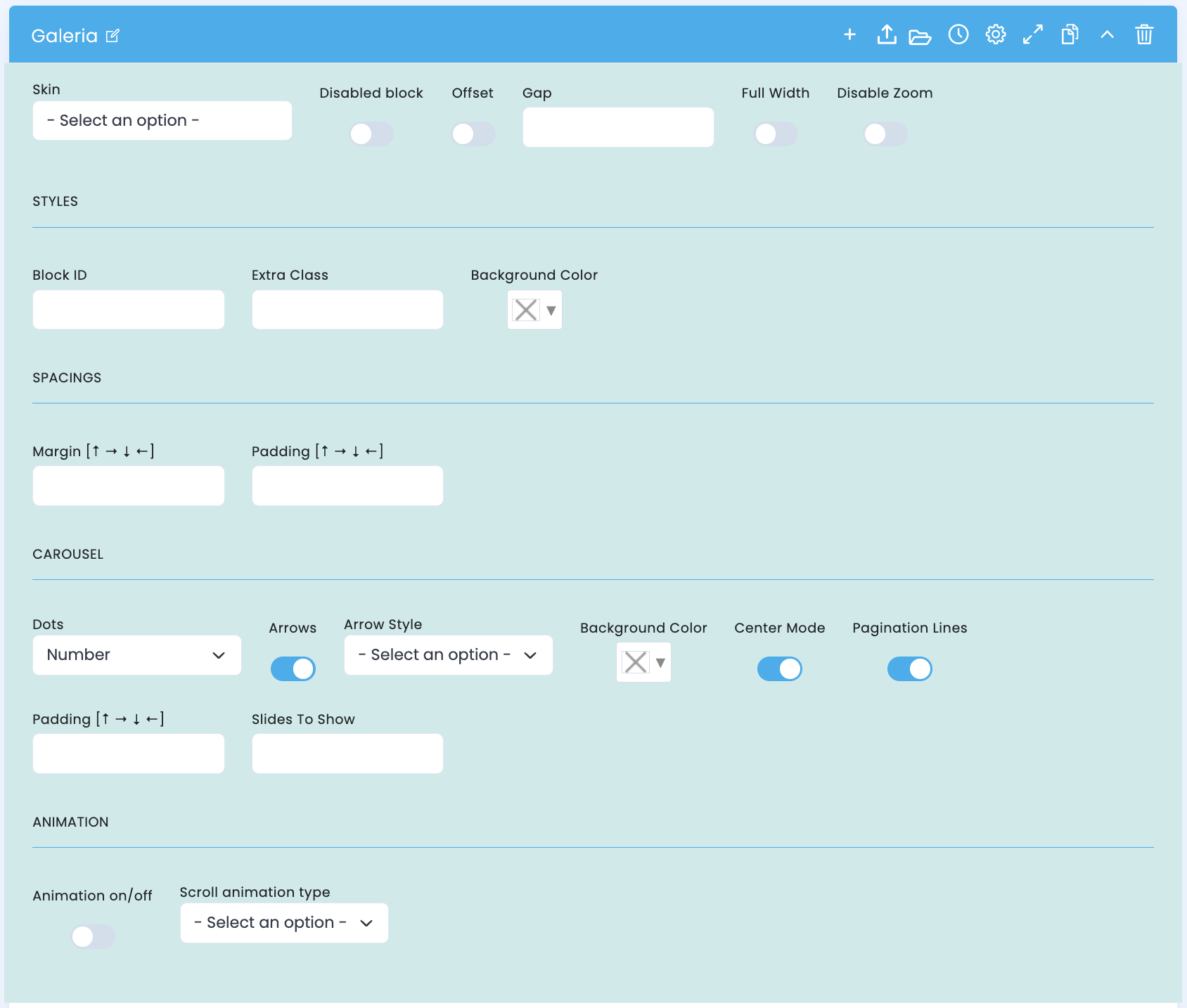Click the Gap input field

coord(618,127)
